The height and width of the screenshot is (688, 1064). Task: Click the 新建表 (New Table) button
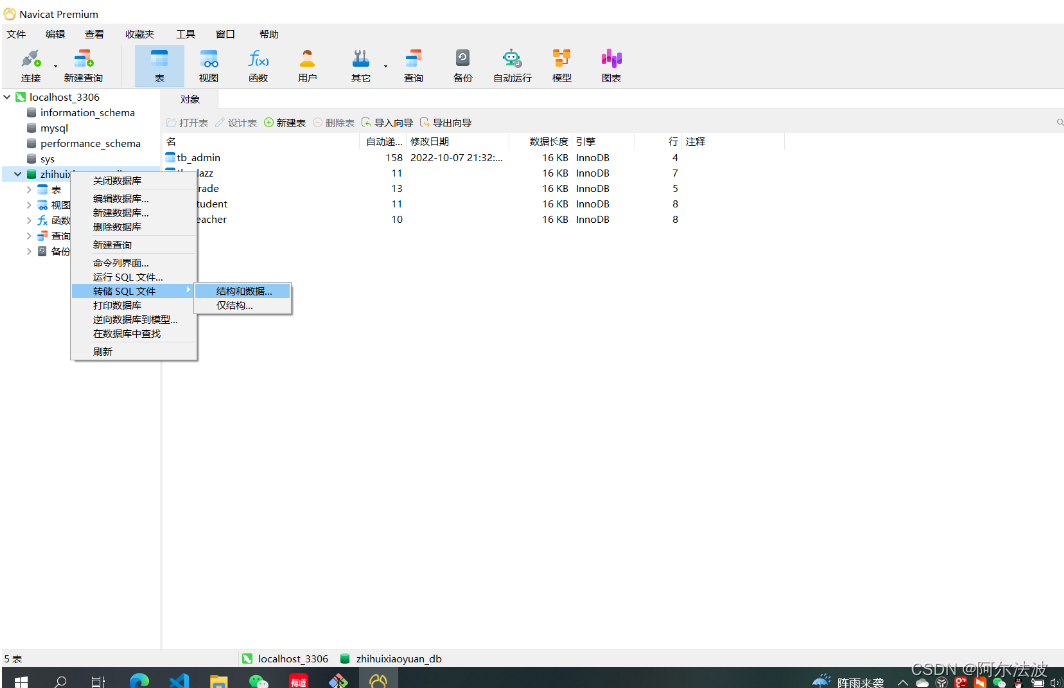point(285,123)
